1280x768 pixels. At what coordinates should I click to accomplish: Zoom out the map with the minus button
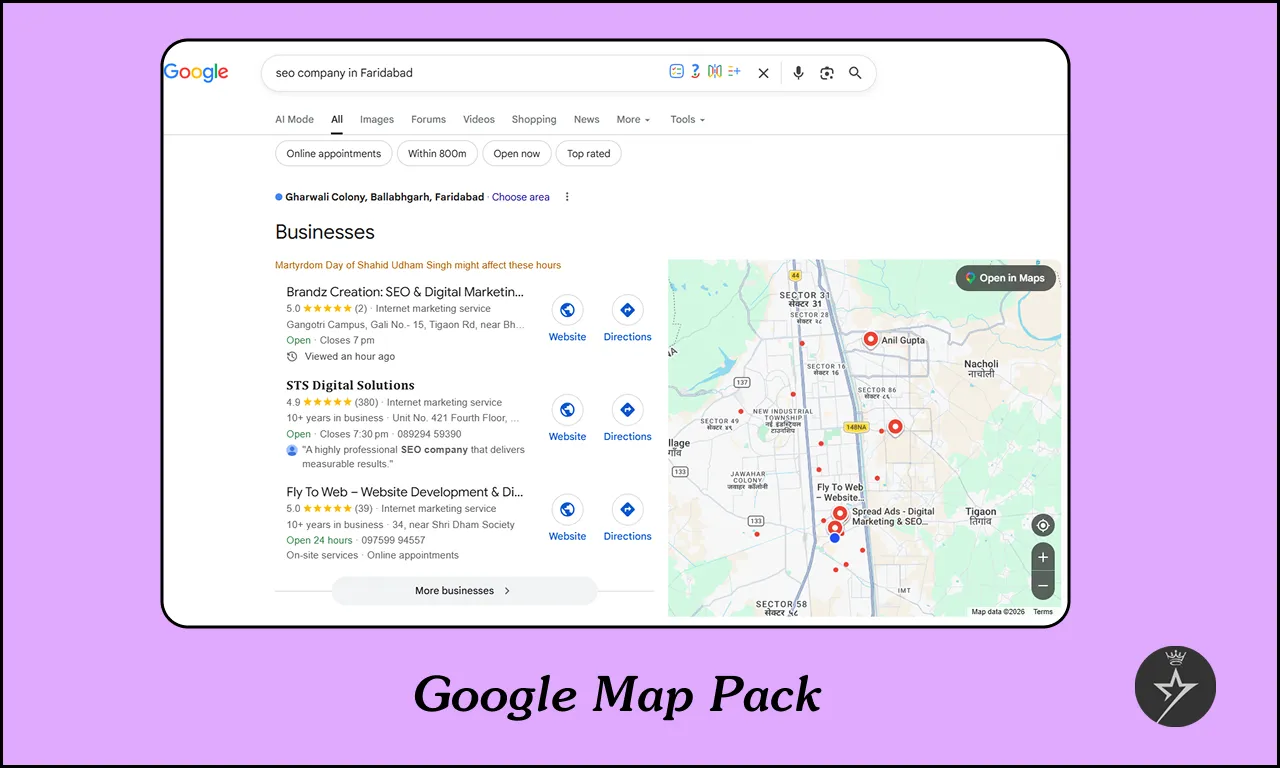point(1043,586)
